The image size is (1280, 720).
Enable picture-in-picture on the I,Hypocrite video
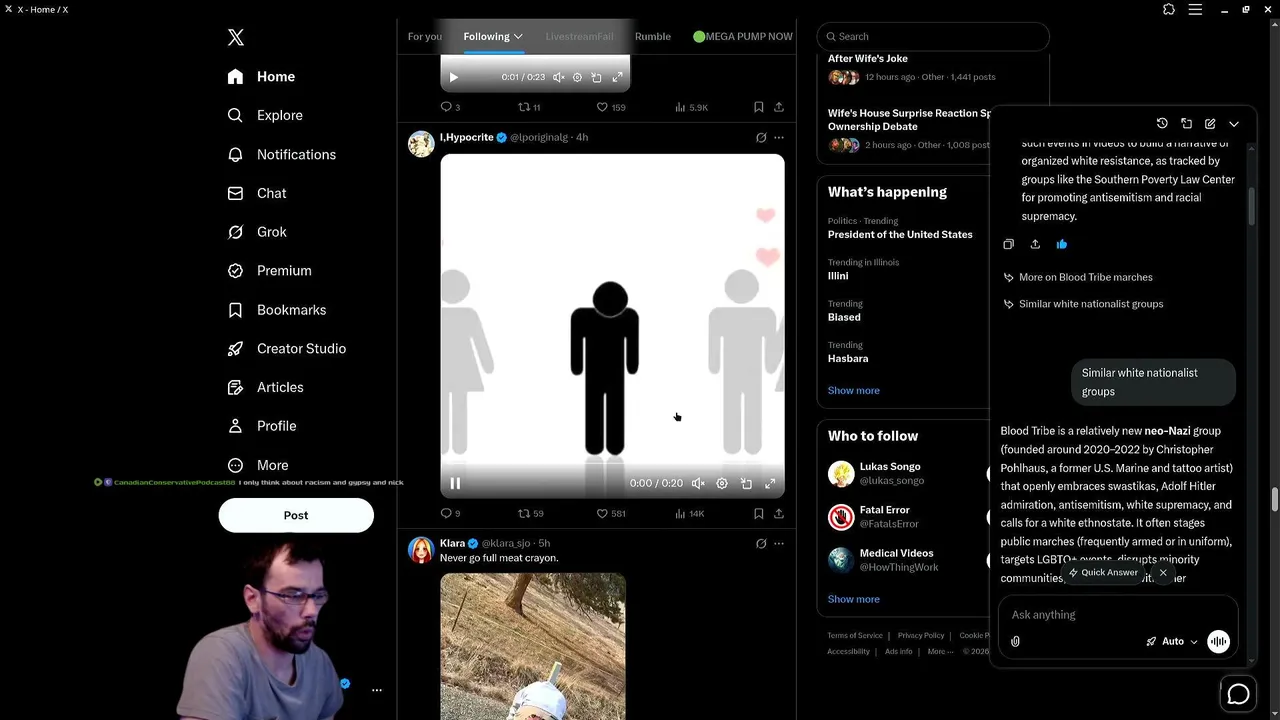(746, 483)
